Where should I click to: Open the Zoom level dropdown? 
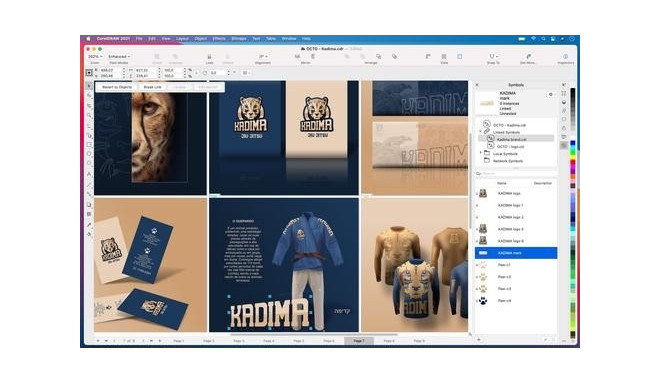point(95,56)
